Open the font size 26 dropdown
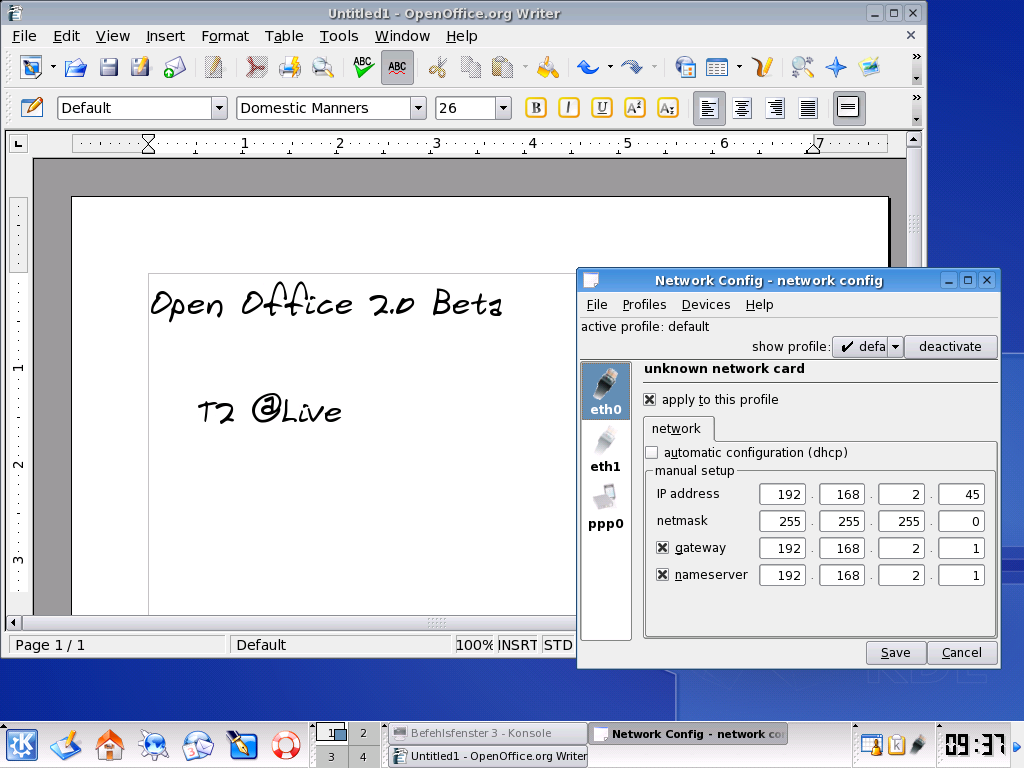Image resolution: width=1024 pixels, height=768 pixels. (503, 108)
